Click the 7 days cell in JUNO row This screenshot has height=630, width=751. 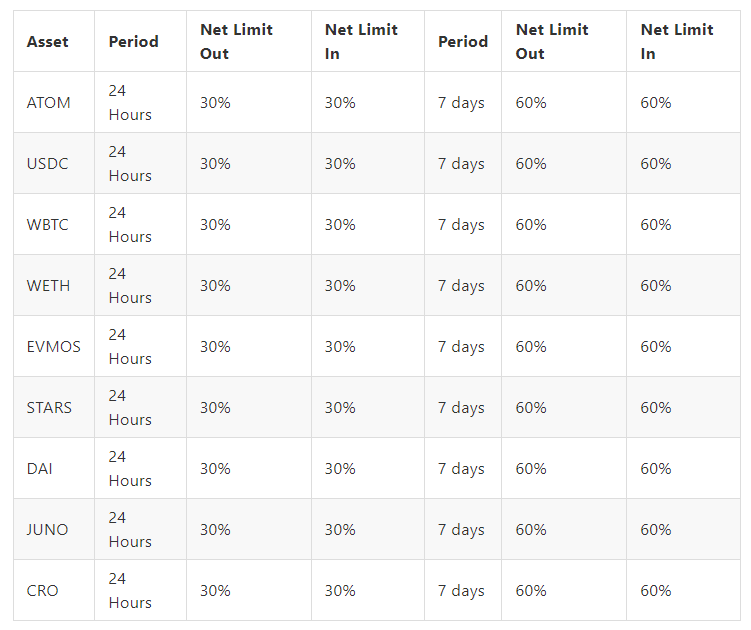(461, 530)
